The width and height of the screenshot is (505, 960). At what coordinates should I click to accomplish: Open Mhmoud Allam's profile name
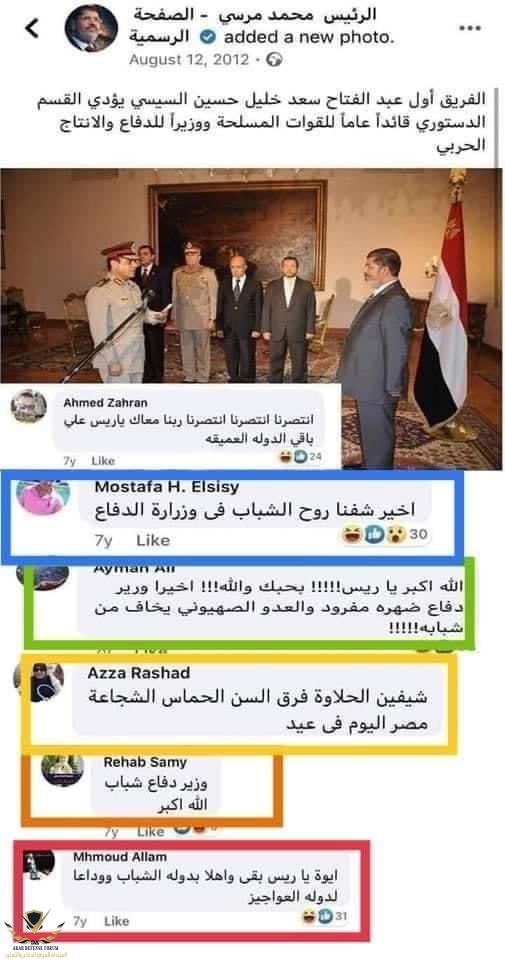[120, 856]
